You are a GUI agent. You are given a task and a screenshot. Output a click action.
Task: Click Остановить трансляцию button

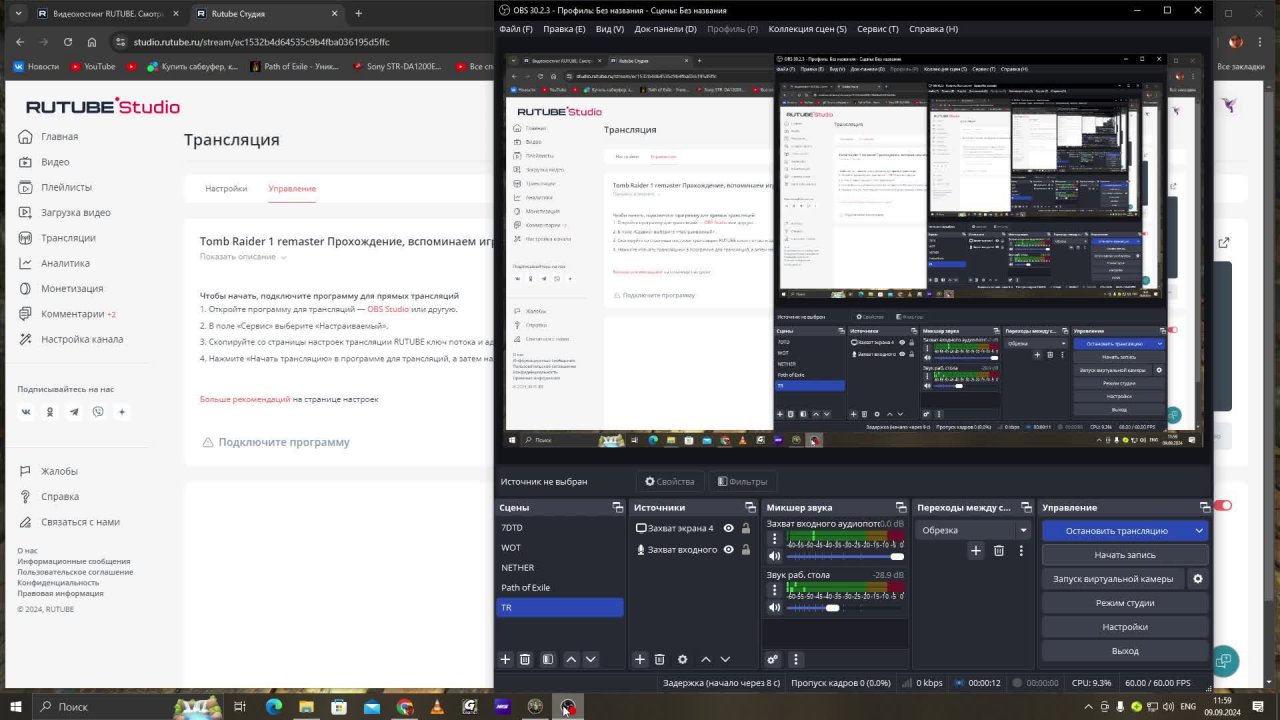(1116, 531)
